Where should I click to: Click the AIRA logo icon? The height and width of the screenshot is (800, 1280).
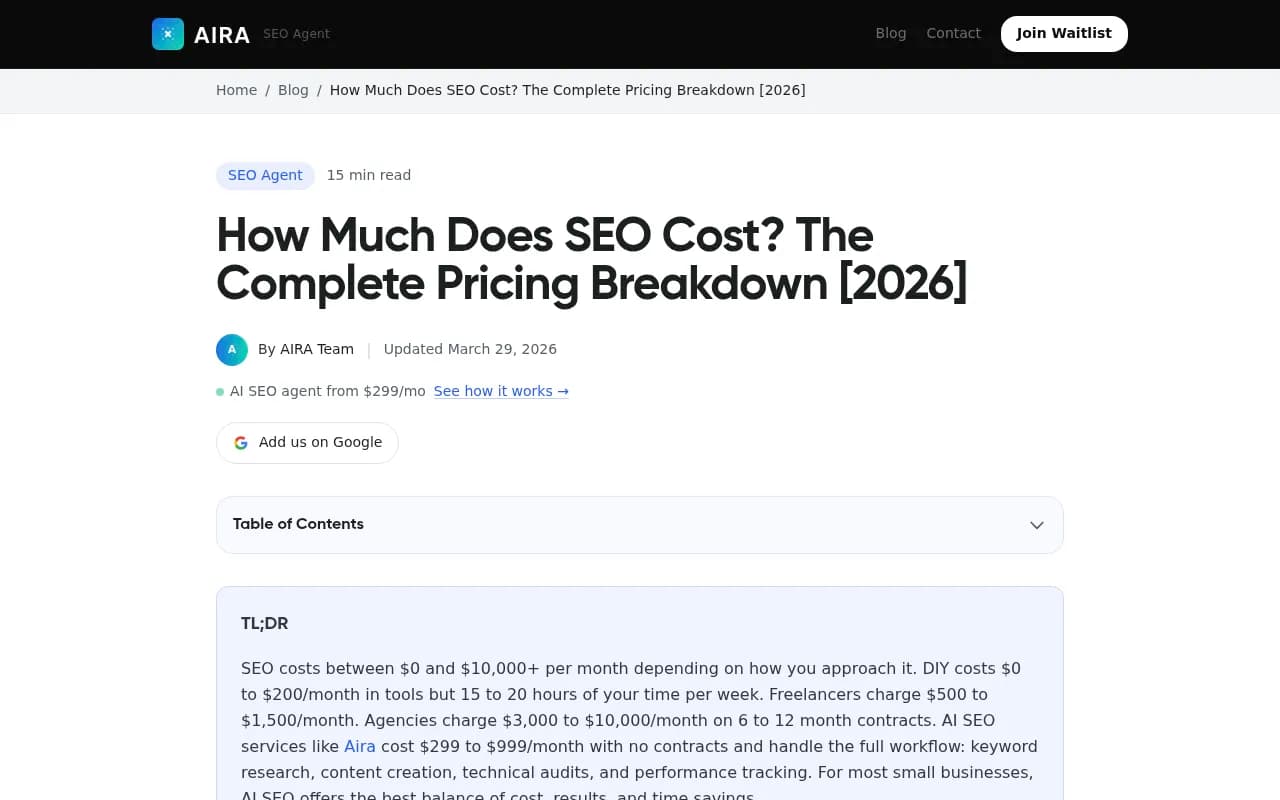click(168, 34)
